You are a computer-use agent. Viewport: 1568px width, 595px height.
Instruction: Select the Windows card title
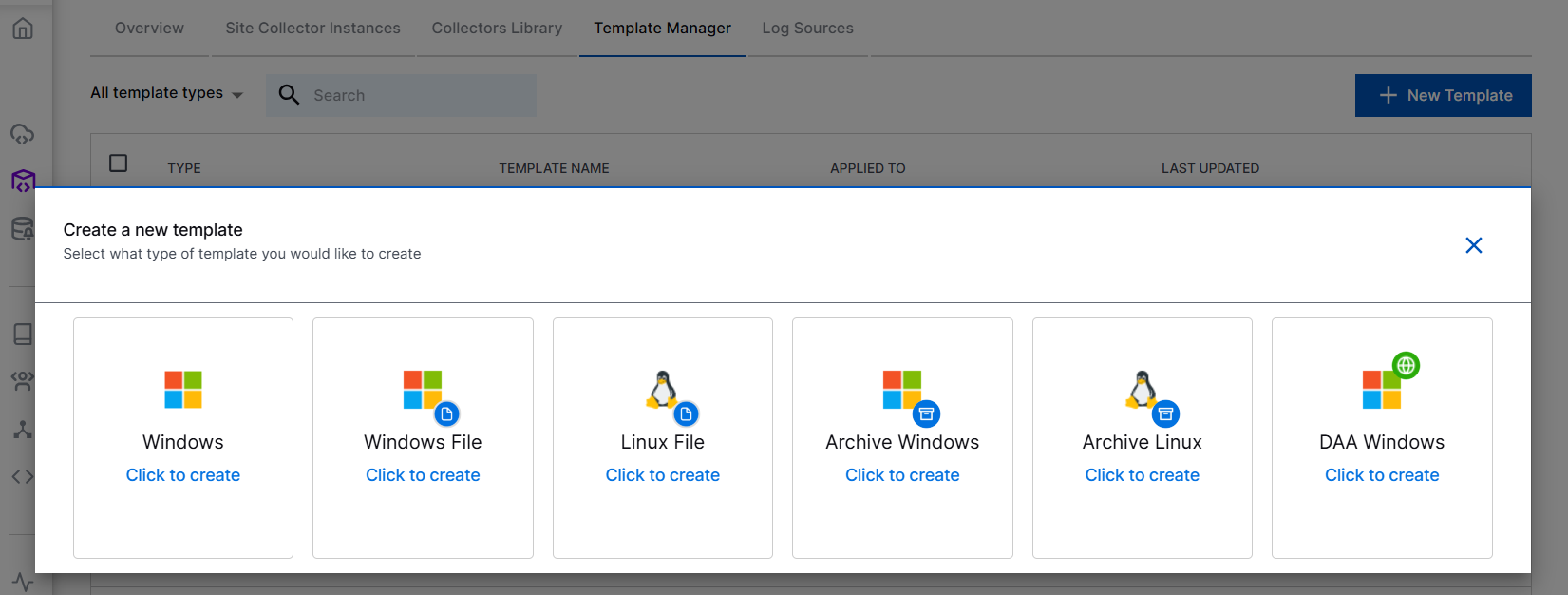183,442
